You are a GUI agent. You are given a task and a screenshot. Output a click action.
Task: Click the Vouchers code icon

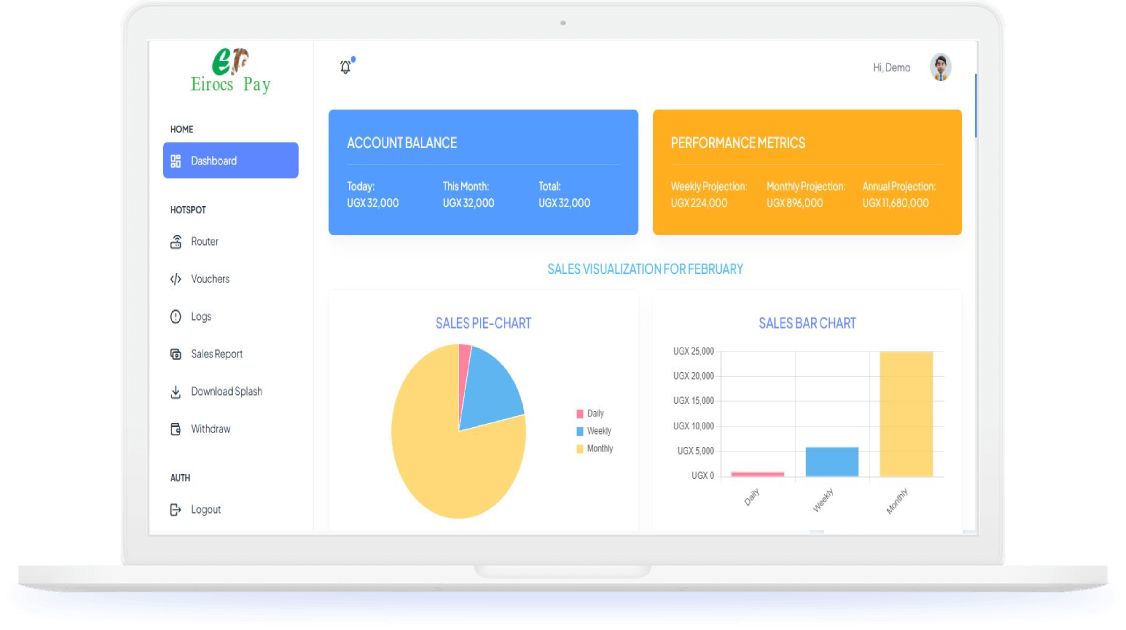pos(176,280)
